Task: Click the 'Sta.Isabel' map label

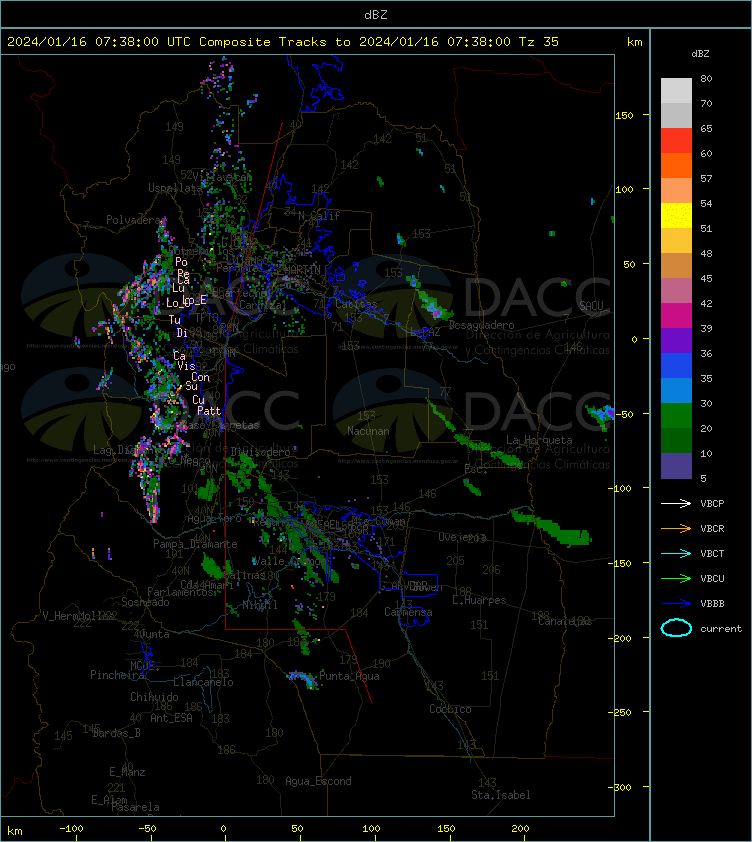Action: tap(501, 795)
